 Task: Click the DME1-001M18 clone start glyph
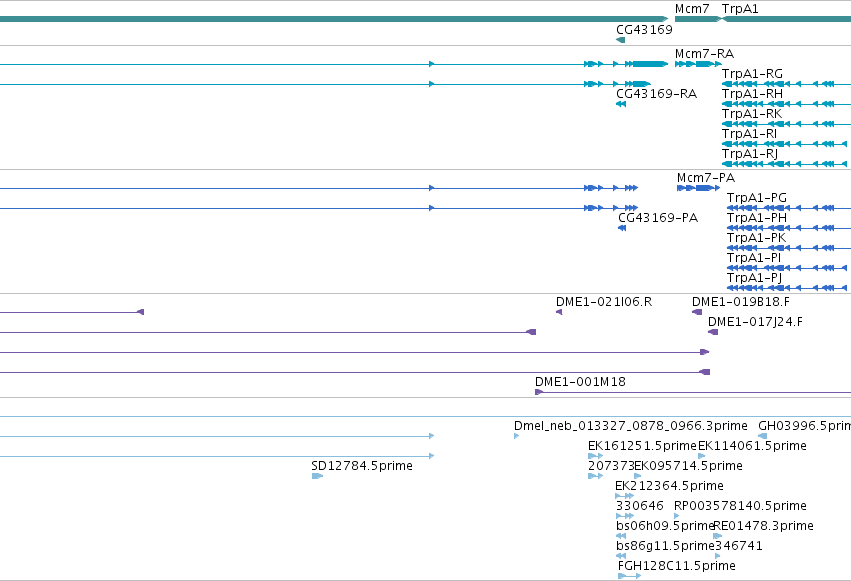pos(539,392)
